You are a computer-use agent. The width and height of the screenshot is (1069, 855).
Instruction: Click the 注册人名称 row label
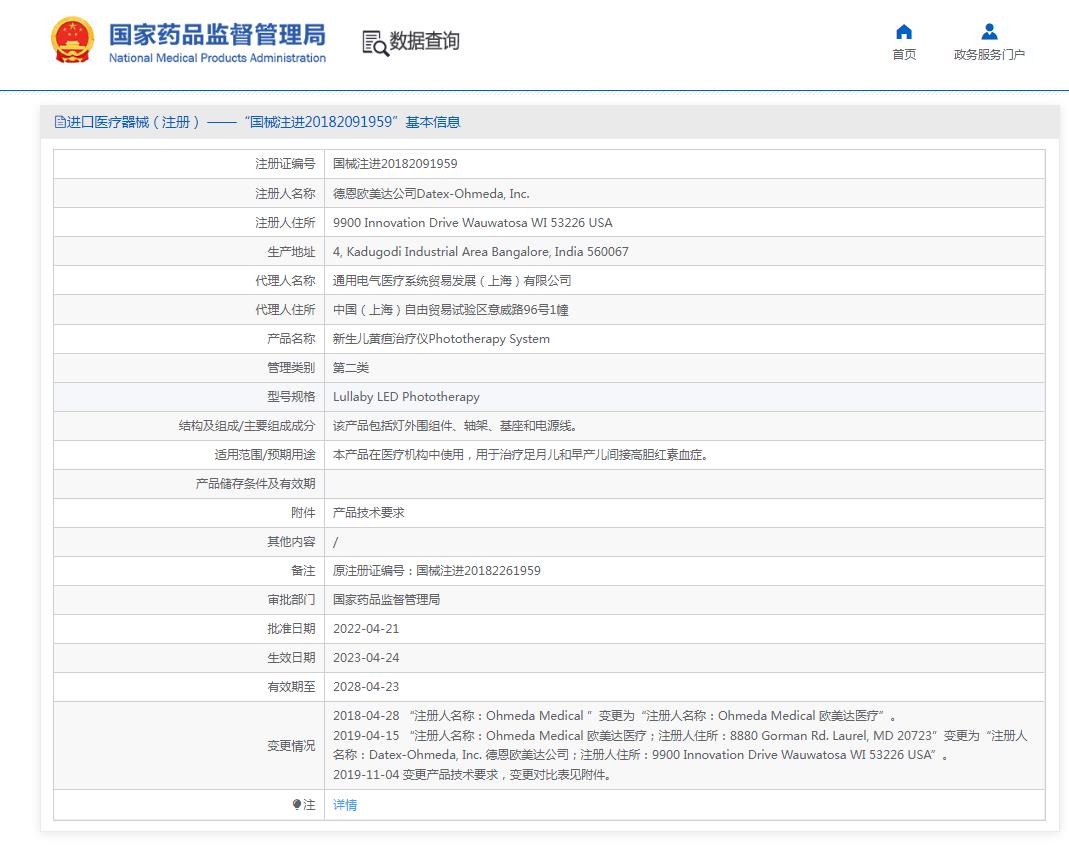click(x=285, y=194)
